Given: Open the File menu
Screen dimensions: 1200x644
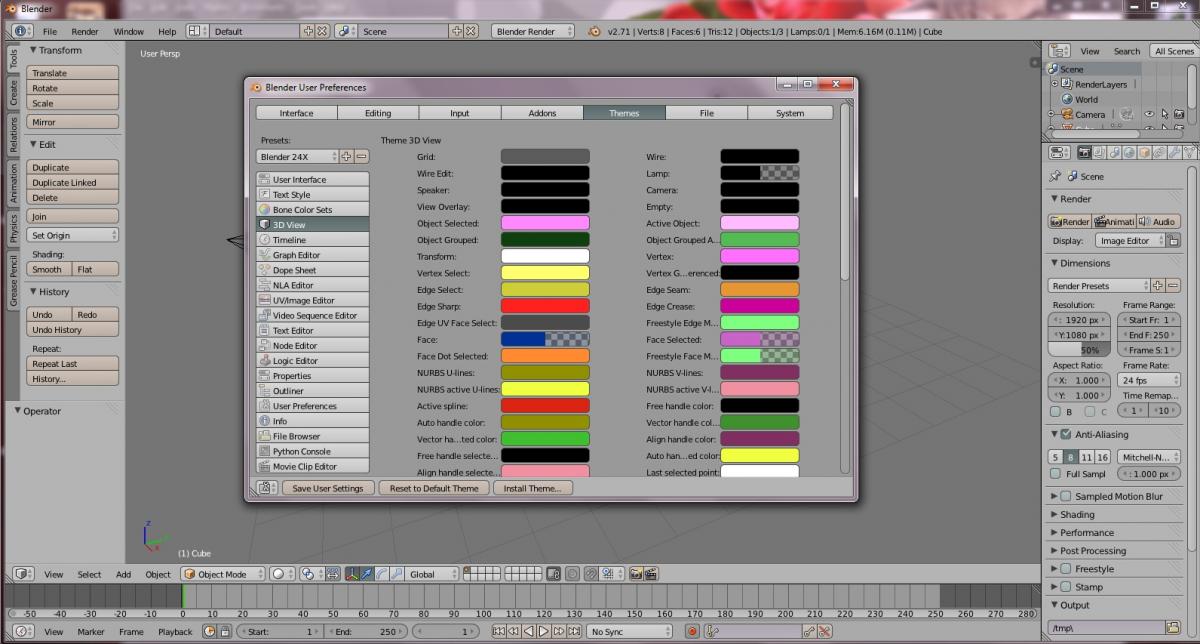Looking at the screenshot, I should pyautogui.click(x=50, y=31).
